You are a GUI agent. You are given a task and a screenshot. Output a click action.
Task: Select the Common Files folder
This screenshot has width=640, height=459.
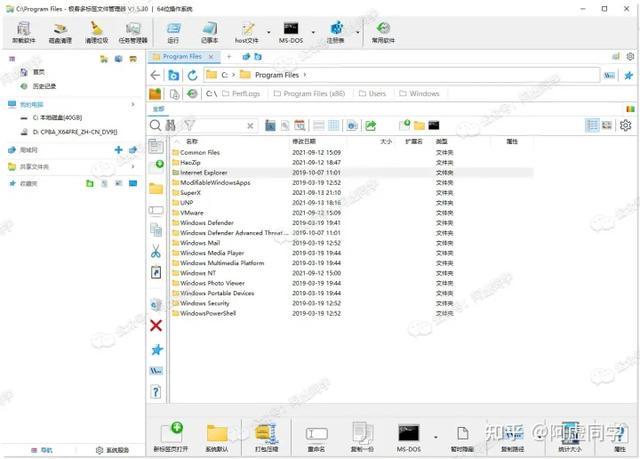pos(200,153)
